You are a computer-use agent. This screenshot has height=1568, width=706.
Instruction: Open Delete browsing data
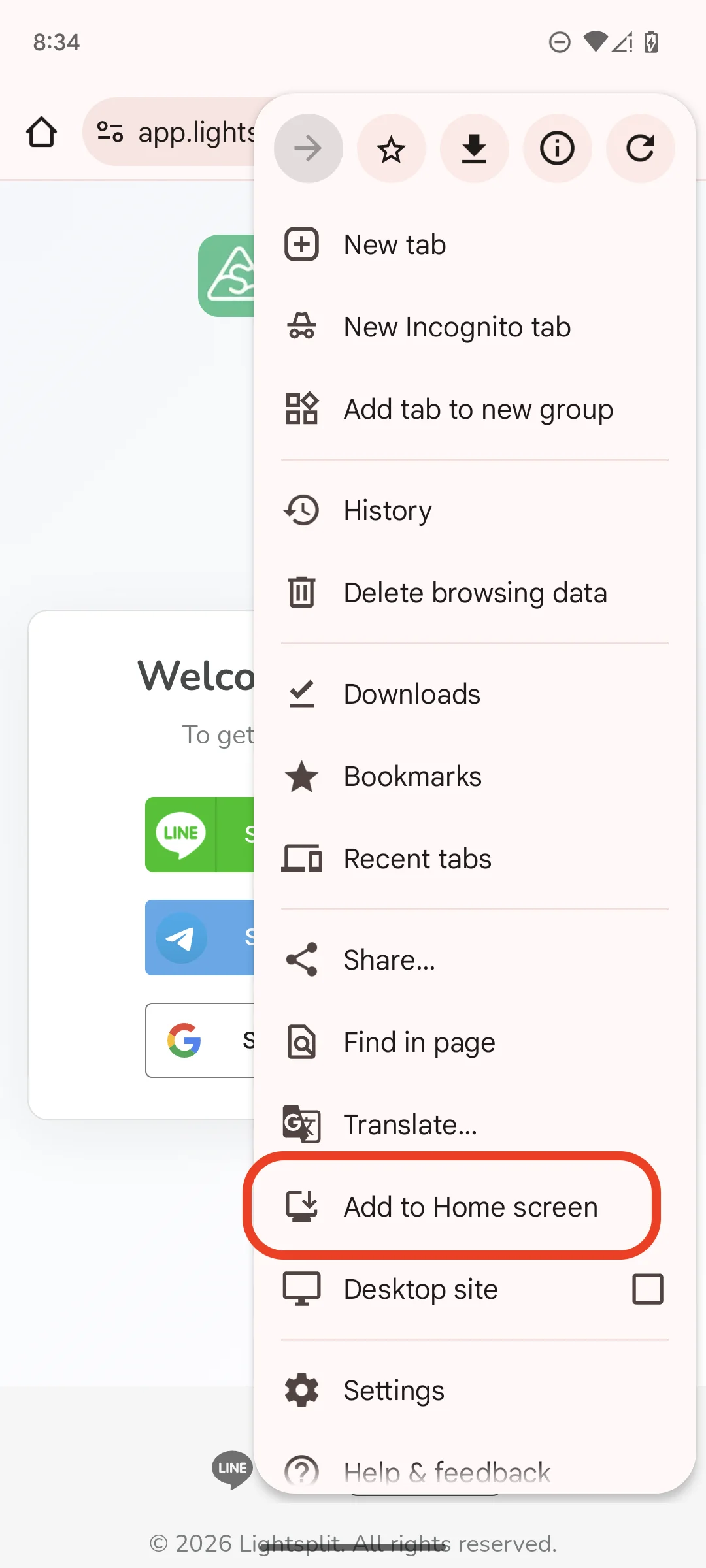pos(475,592)
